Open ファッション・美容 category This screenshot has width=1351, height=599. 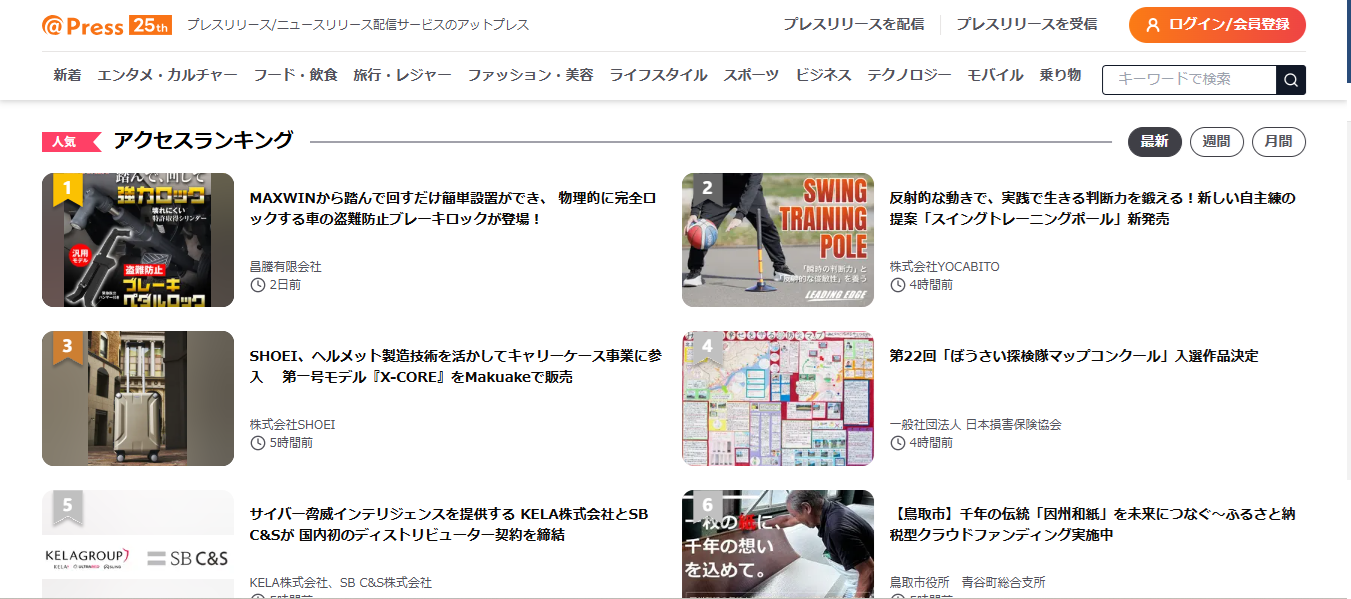coord(530,75)
